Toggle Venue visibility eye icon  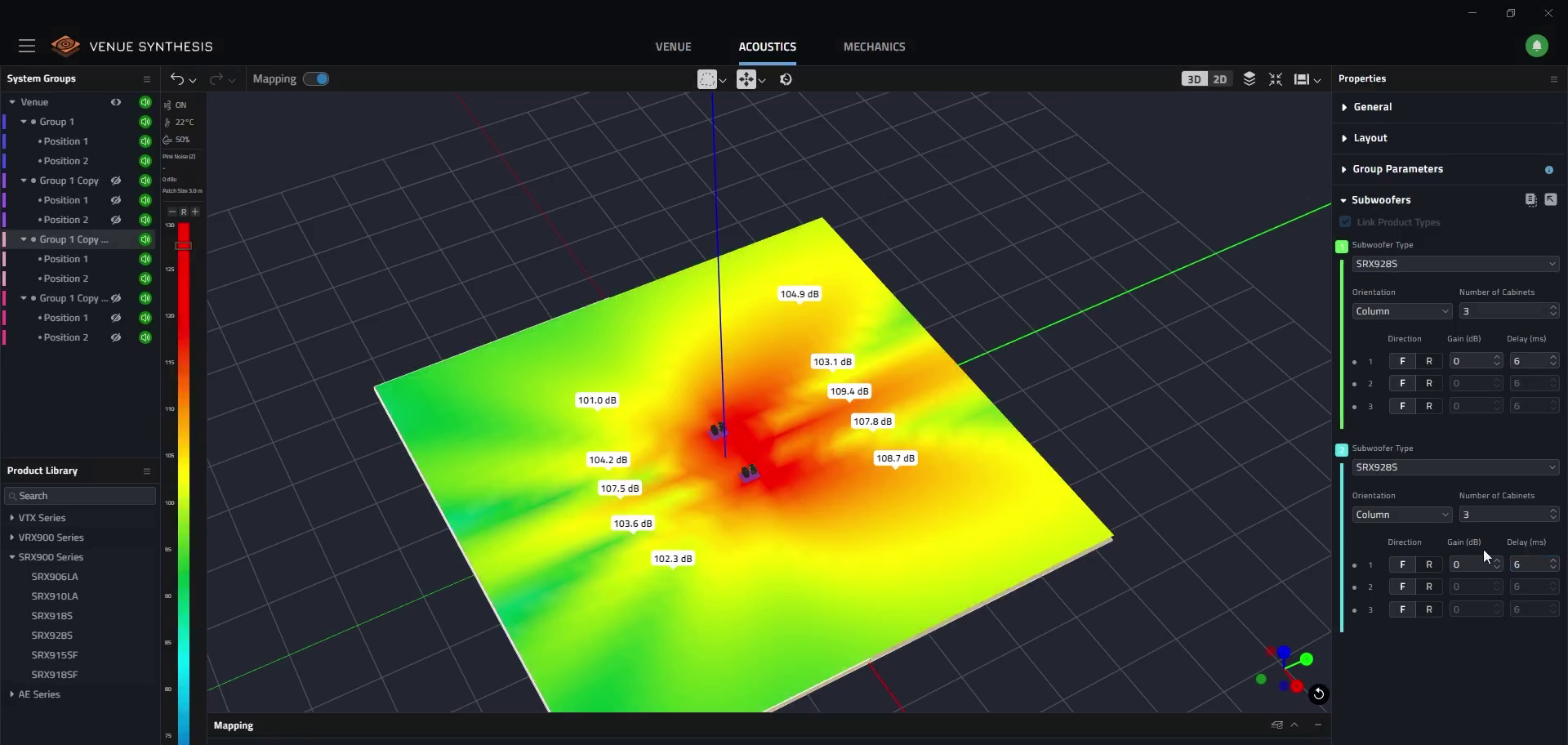coord(116,102)
